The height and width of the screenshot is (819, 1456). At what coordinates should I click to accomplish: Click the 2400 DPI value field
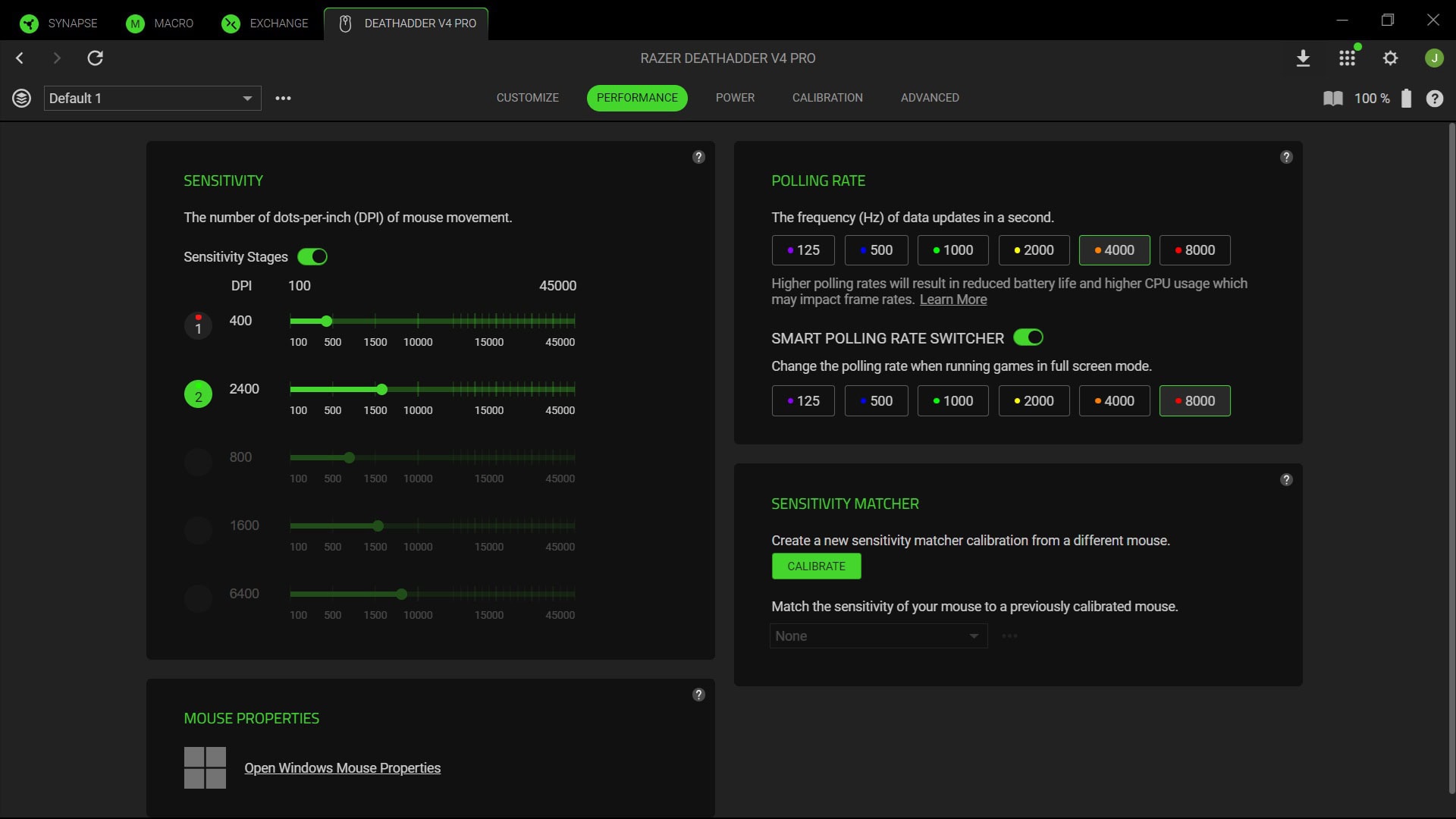coord(244,389)
